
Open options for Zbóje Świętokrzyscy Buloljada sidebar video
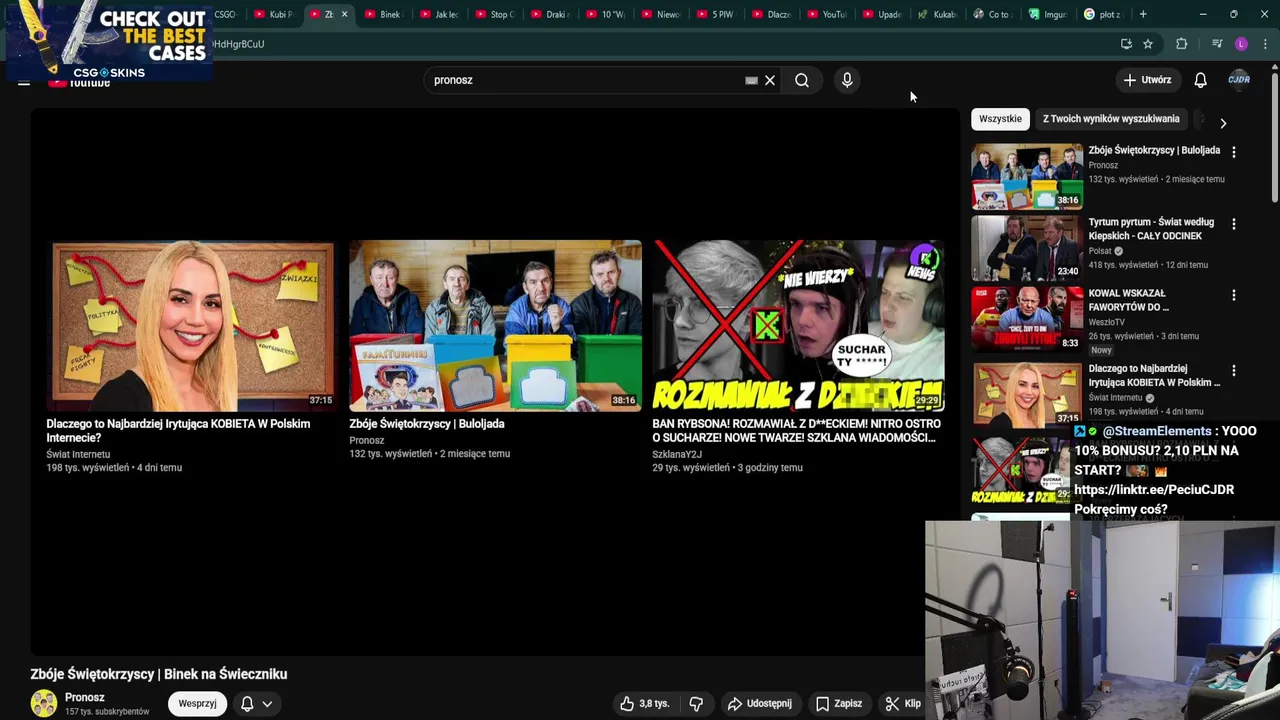click(1233, 152)
